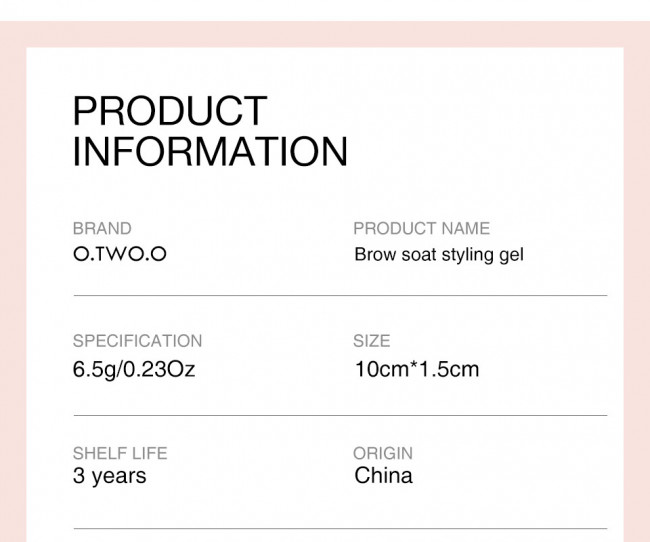This screenshot has width=650, height=542.
Task: Click the 'China' origin value
Action: pyautogui.click(x=383, y=476)
